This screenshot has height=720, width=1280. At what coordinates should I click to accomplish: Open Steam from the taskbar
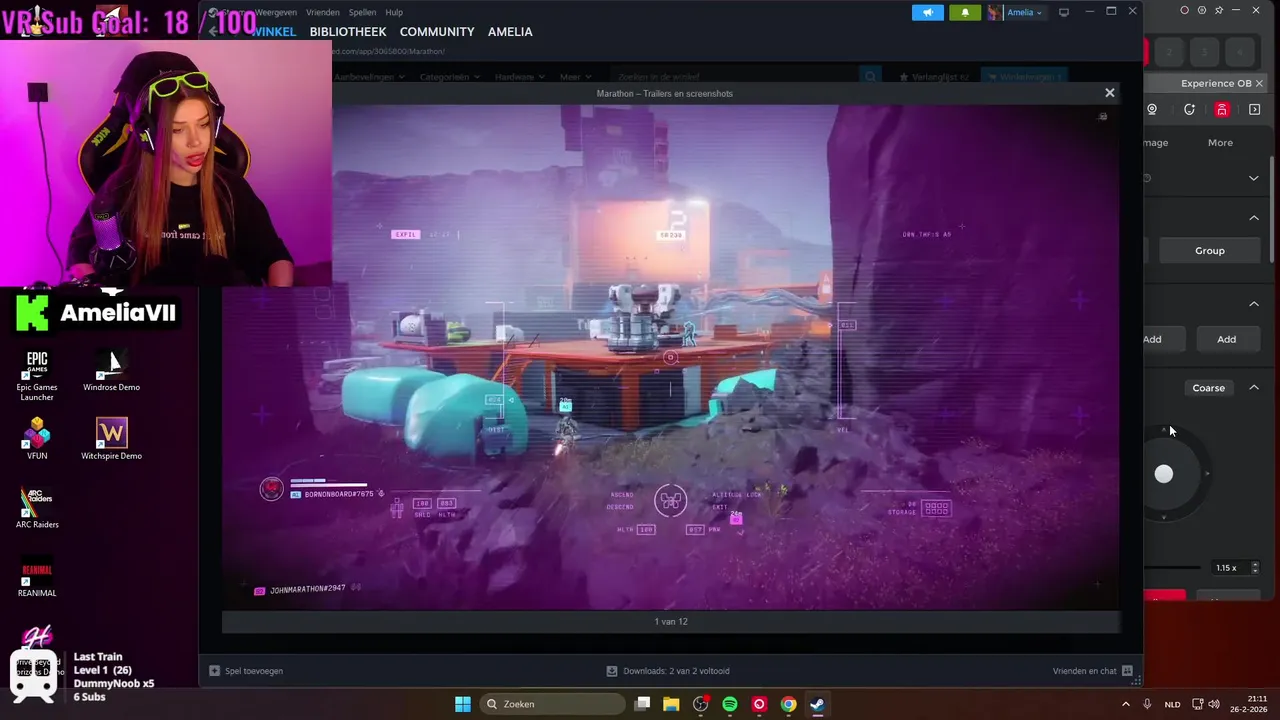pos(817,704)
